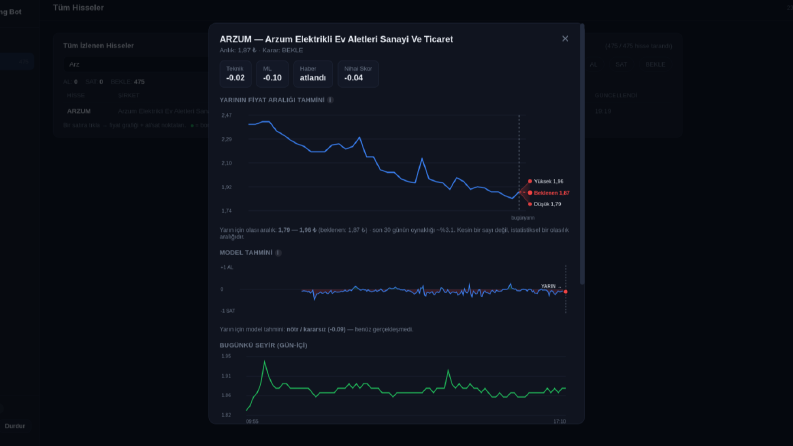This screenshot has height=446, width=793.
Task: Click the 10:19 updated time cell
Action: coord(603,111)
